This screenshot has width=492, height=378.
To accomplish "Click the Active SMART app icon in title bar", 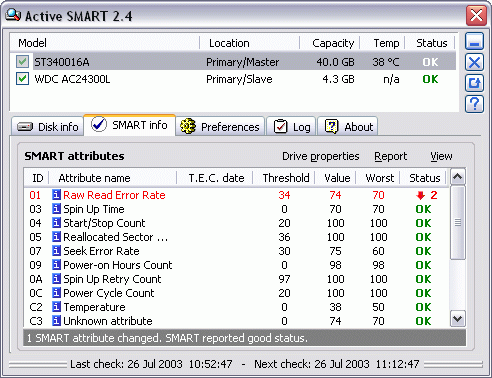I will coord(13,15).
